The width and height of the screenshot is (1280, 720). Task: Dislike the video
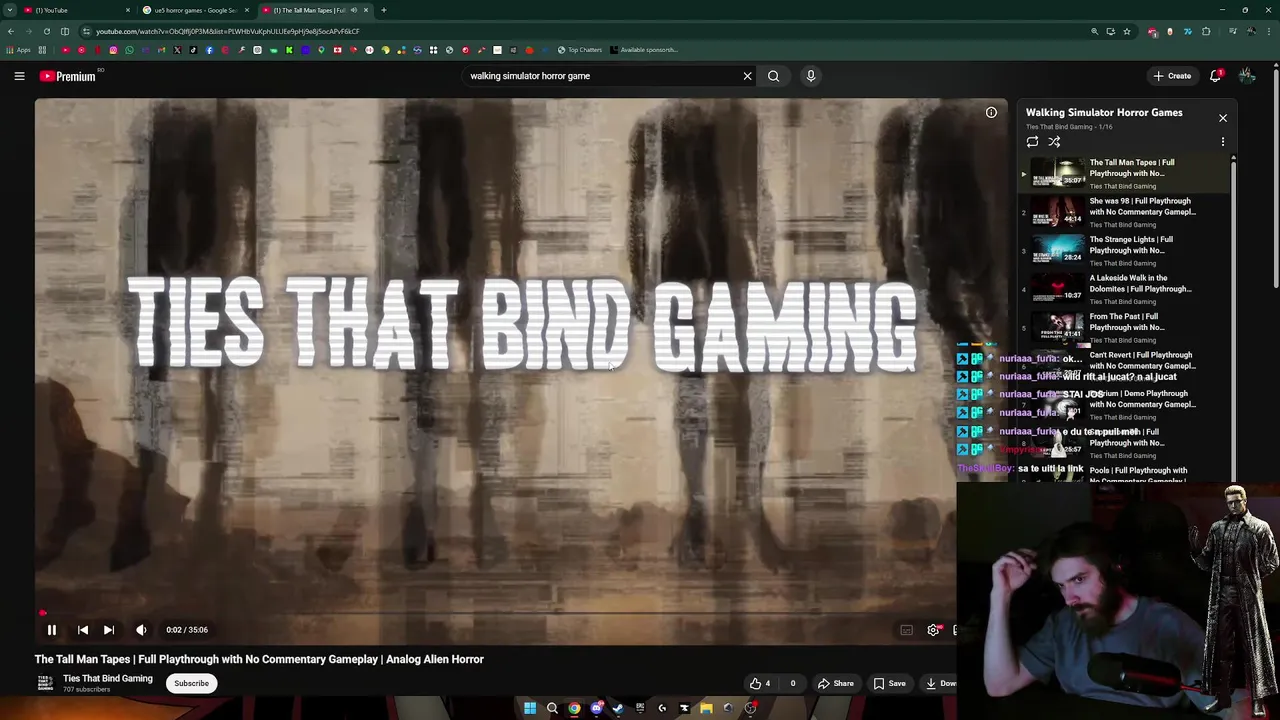point(793,684)
